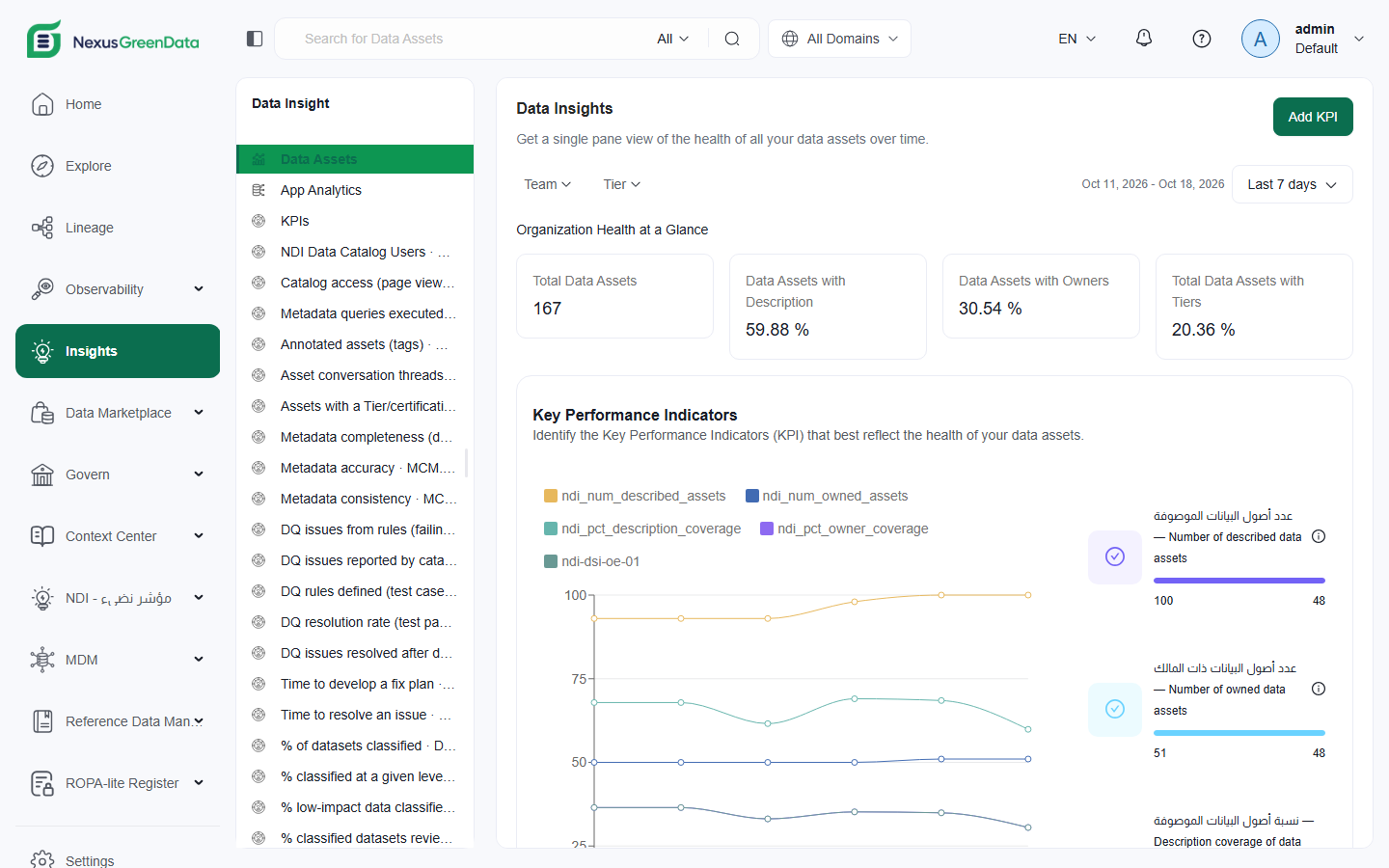Viewport: 1389px width, 868px height.
Task: Expand the Context Center chevron
Action: pyautogui.click(x=199, y=536)
